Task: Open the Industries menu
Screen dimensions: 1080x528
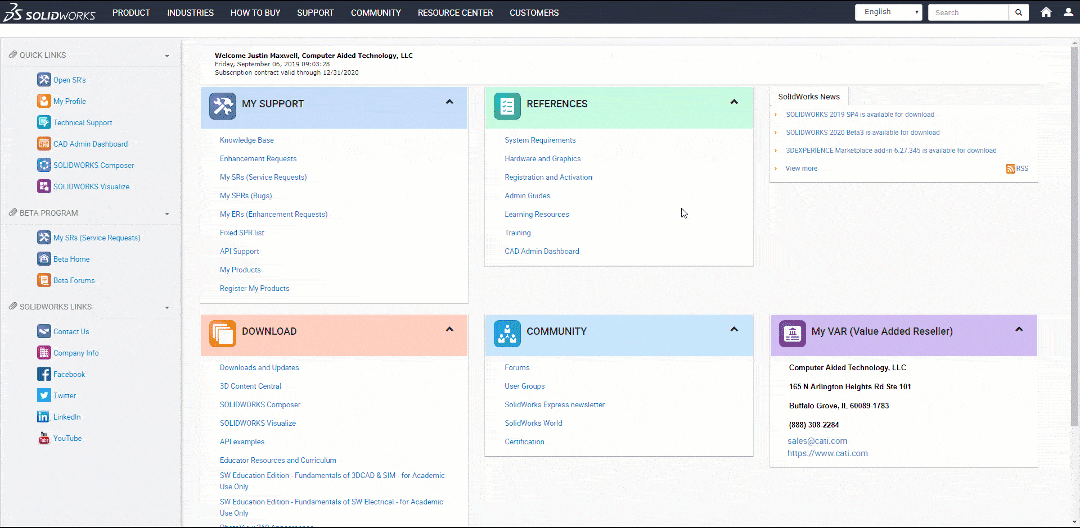Action: click(x=190, y=13)
